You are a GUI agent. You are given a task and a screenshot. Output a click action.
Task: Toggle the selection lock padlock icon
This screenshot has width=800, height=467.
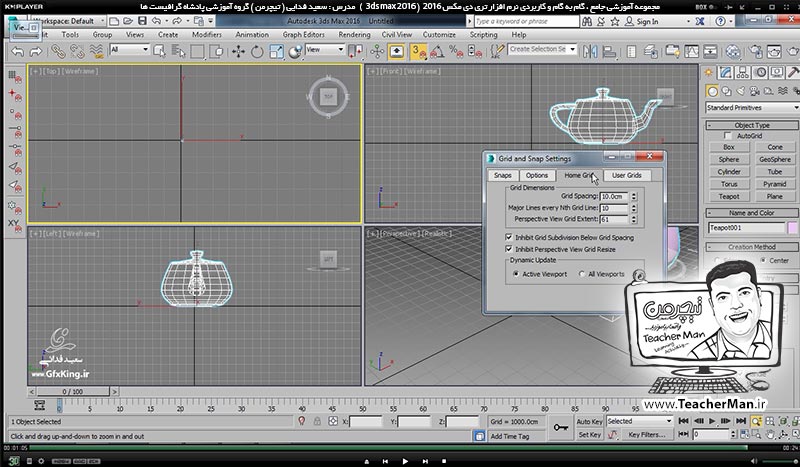tap(317, 421)
